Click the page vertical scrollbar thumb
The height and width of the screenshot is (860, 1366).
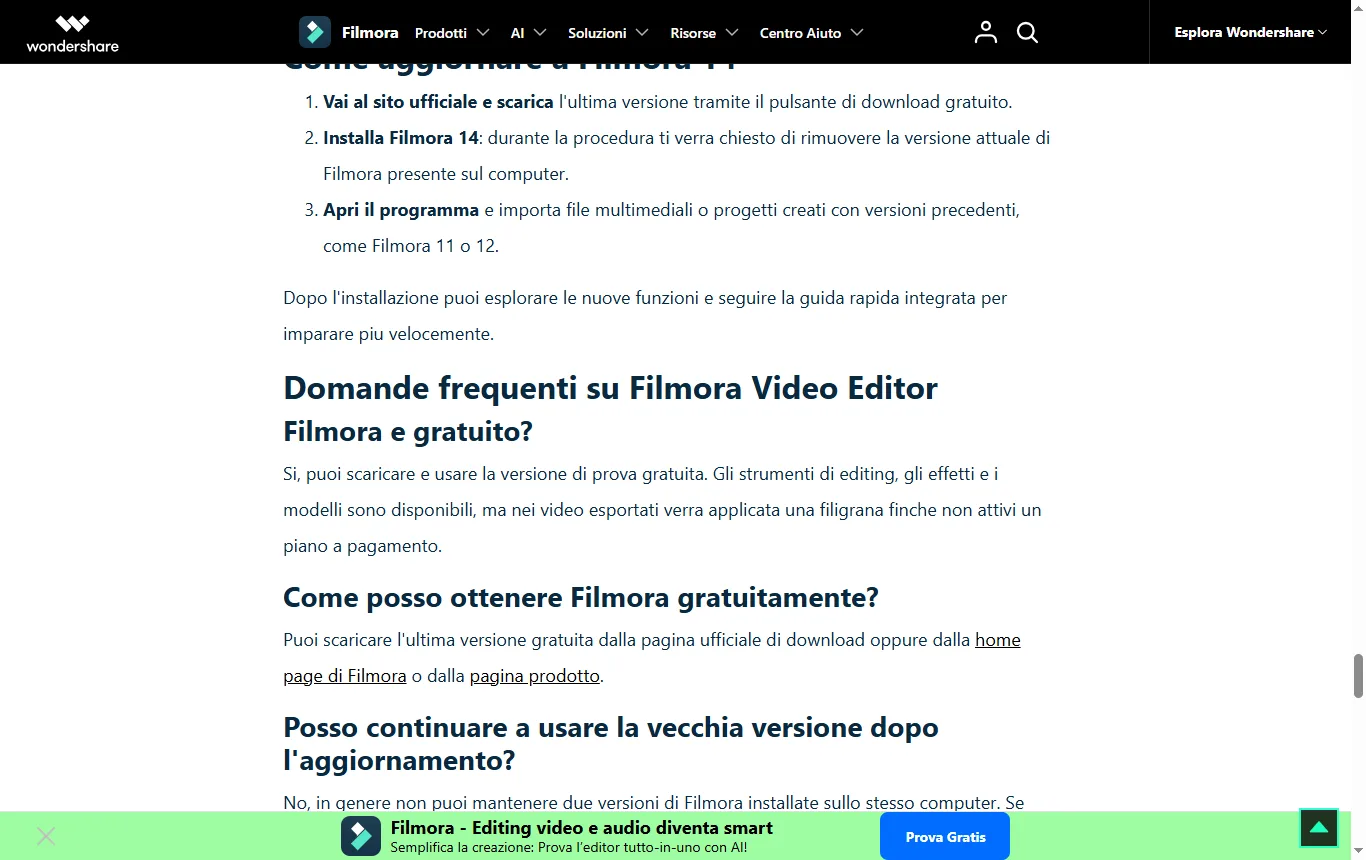pyautogui.click(x=1358, y=676)
